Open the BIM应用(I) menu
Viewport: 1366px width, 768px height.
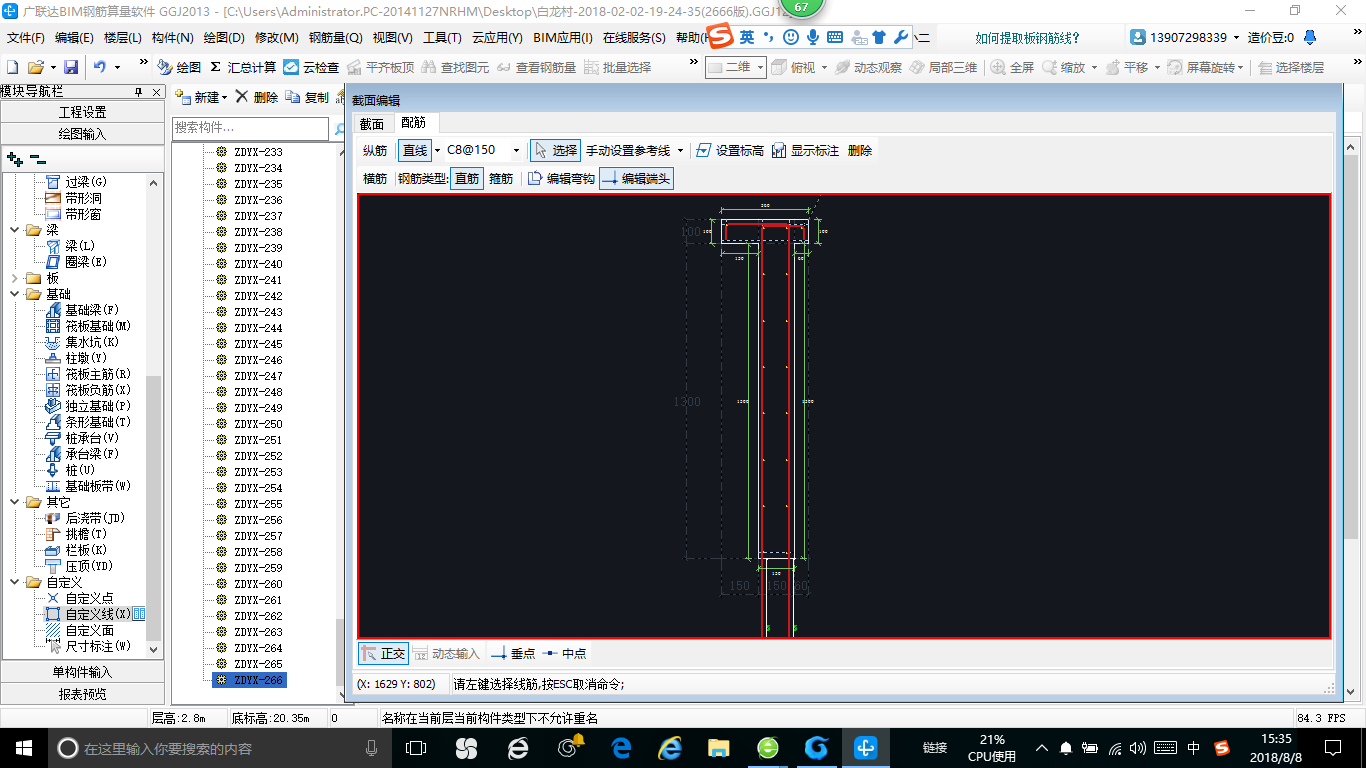pyautogui.click(x=563, y=38)
